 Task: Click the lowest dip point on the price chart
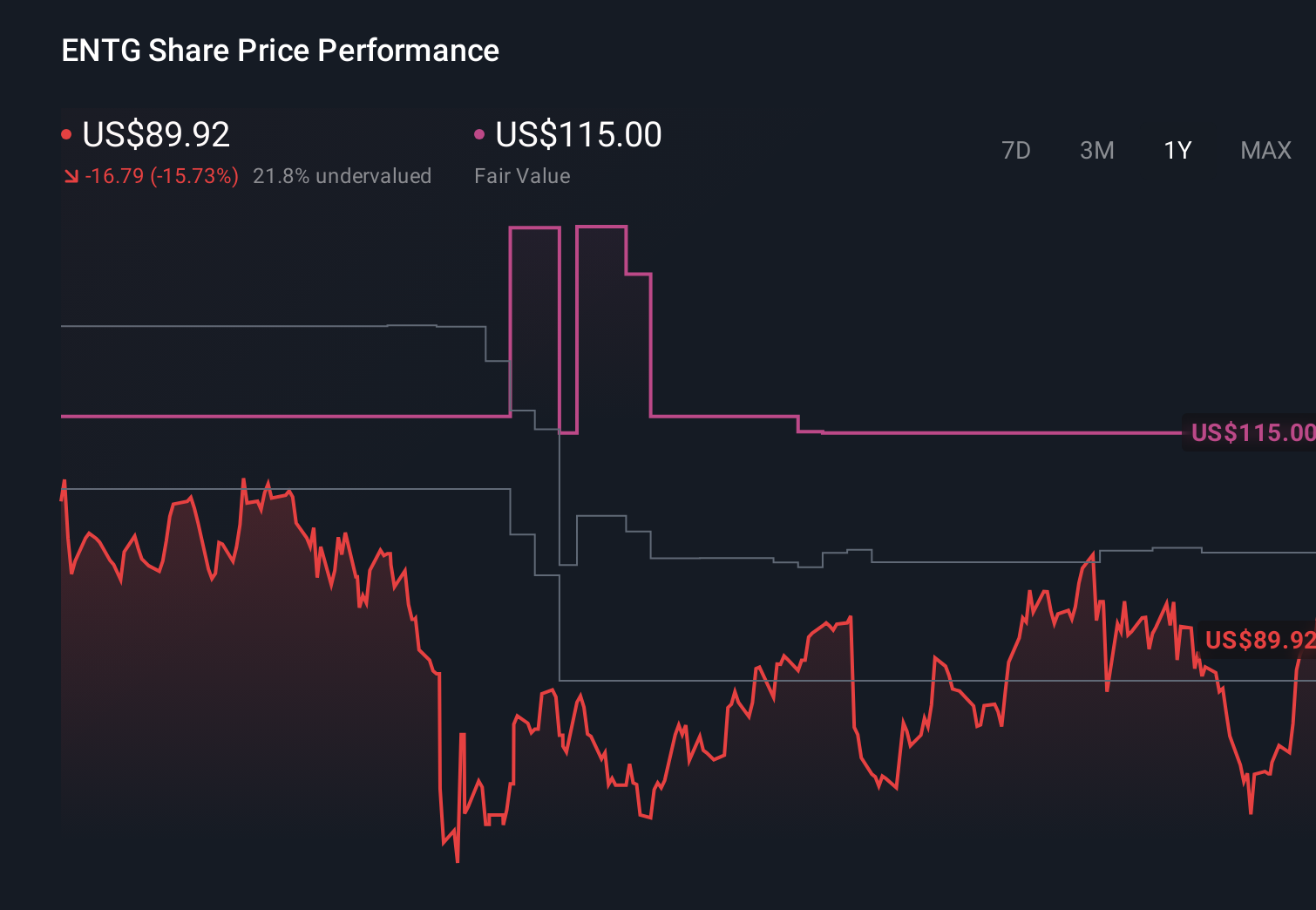457,861
